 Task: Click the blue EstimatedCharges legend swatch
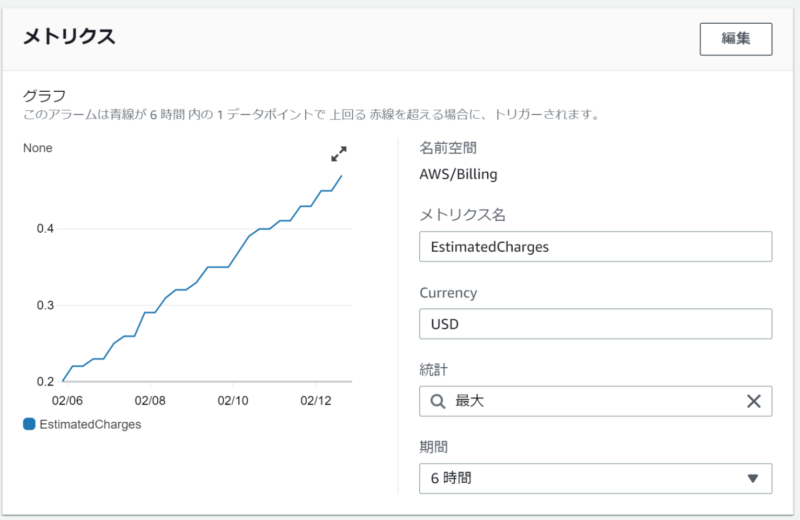point(29,424)
